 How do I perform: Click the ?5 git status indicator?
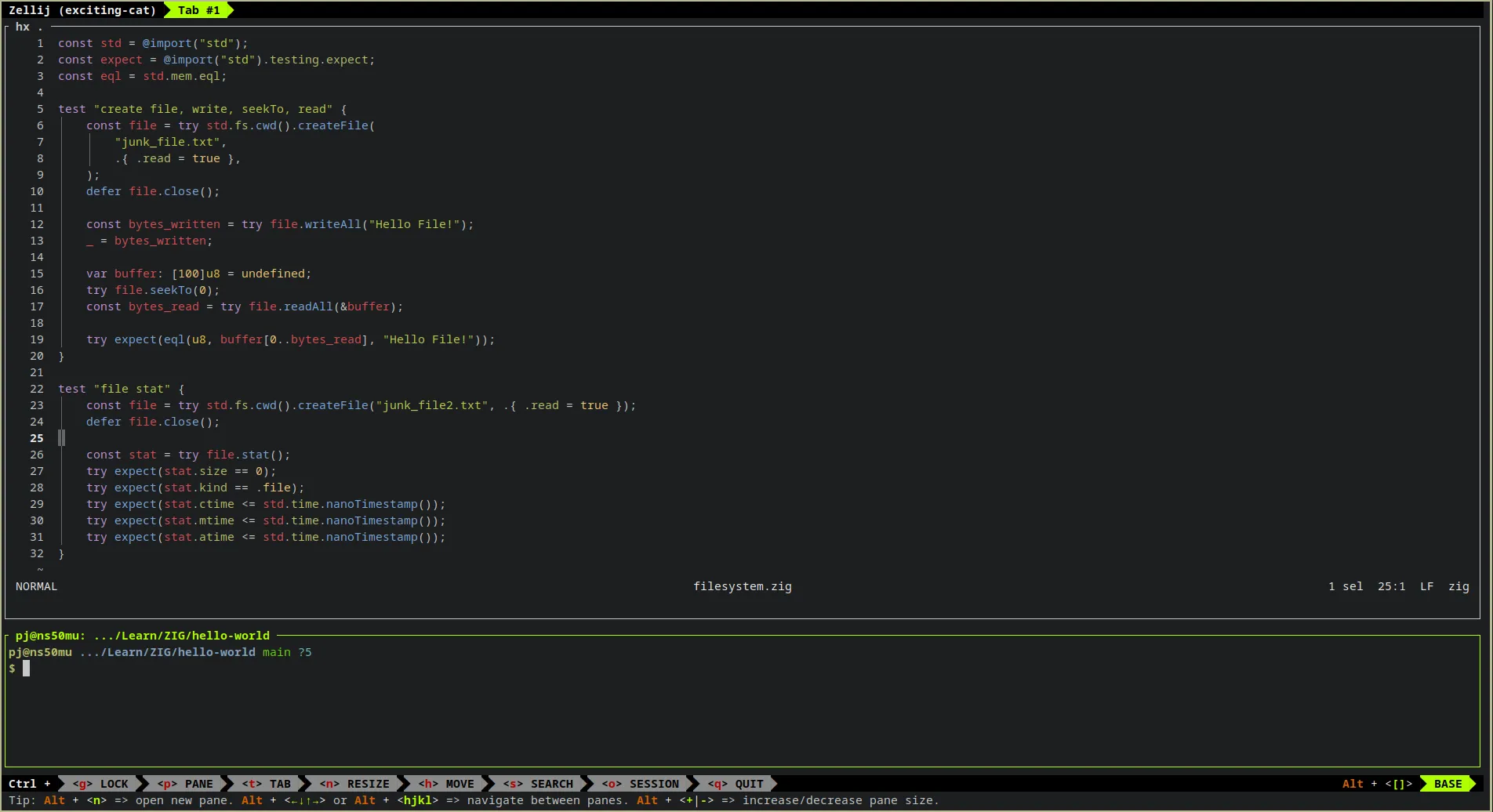[304, 652]
